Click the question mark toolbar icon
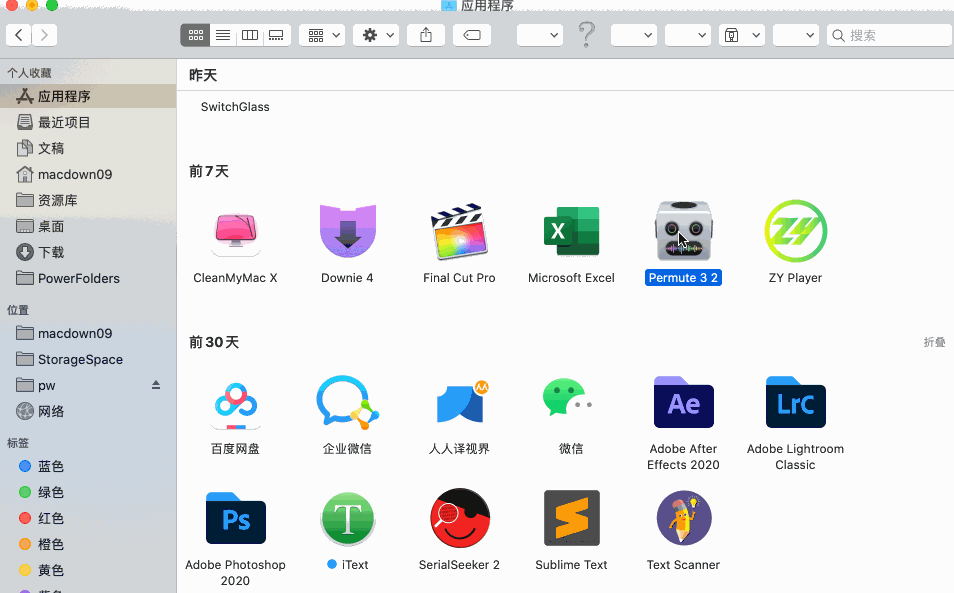The image size is (954, 593). point(587,35)
